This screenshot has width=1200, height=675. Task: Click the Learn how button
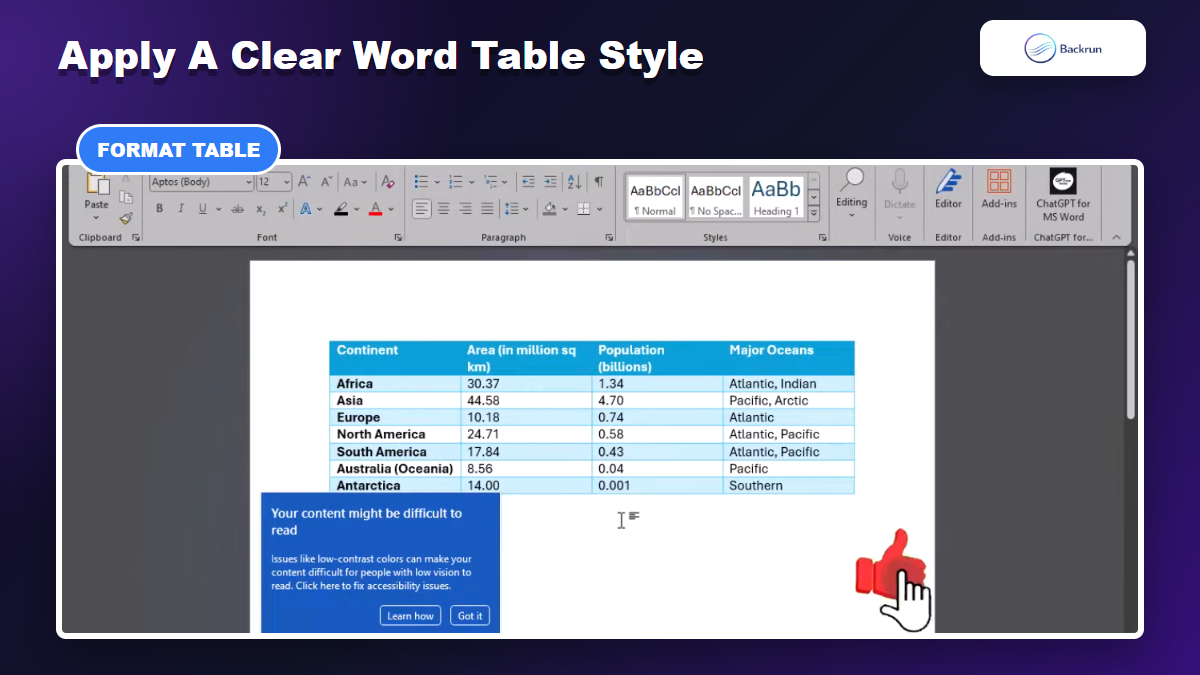[411, 616]
